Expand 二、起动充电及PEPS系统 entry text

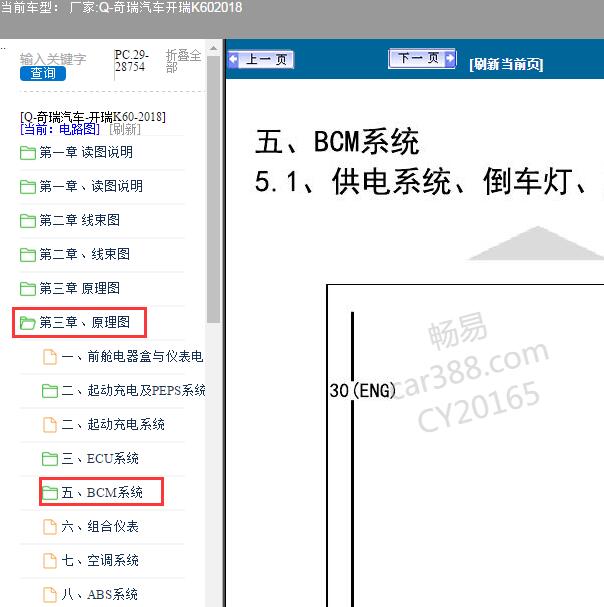[x=133, y=391]
